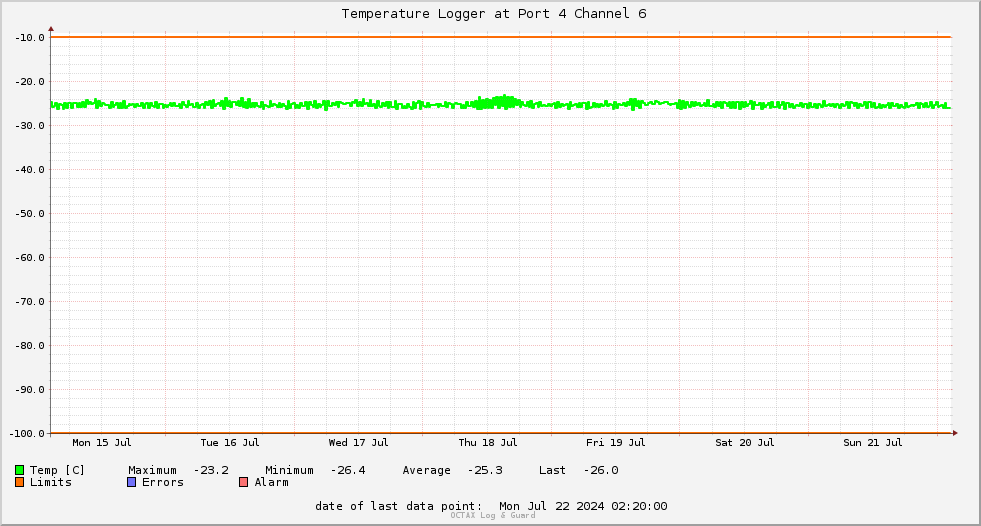The height and width of the screenshot is (526, 981).
Task: Click the Temp [C] legend label
Action: pos(57,470)
